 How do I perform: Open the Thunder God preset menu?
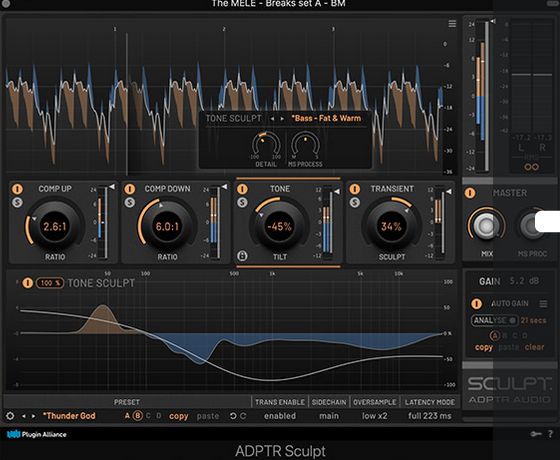69,416
